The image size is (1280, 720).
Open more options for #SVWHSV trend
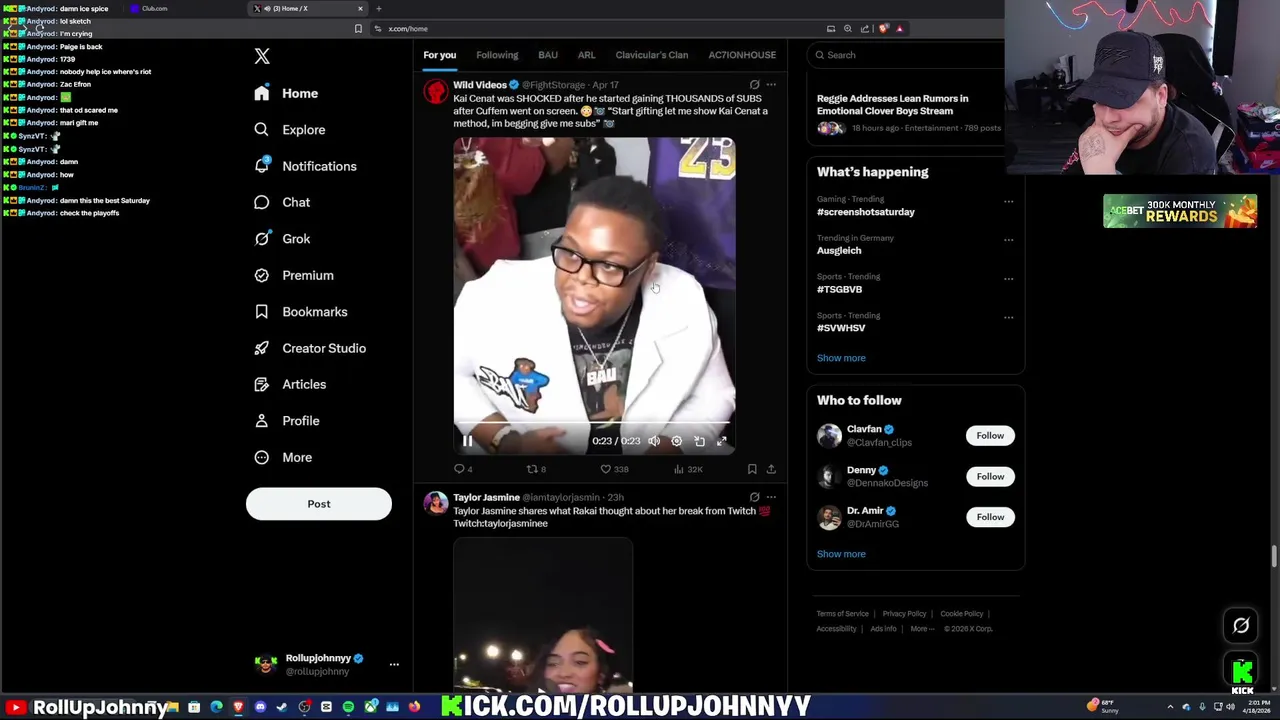pyautogui.click(x=1008, y=318)
